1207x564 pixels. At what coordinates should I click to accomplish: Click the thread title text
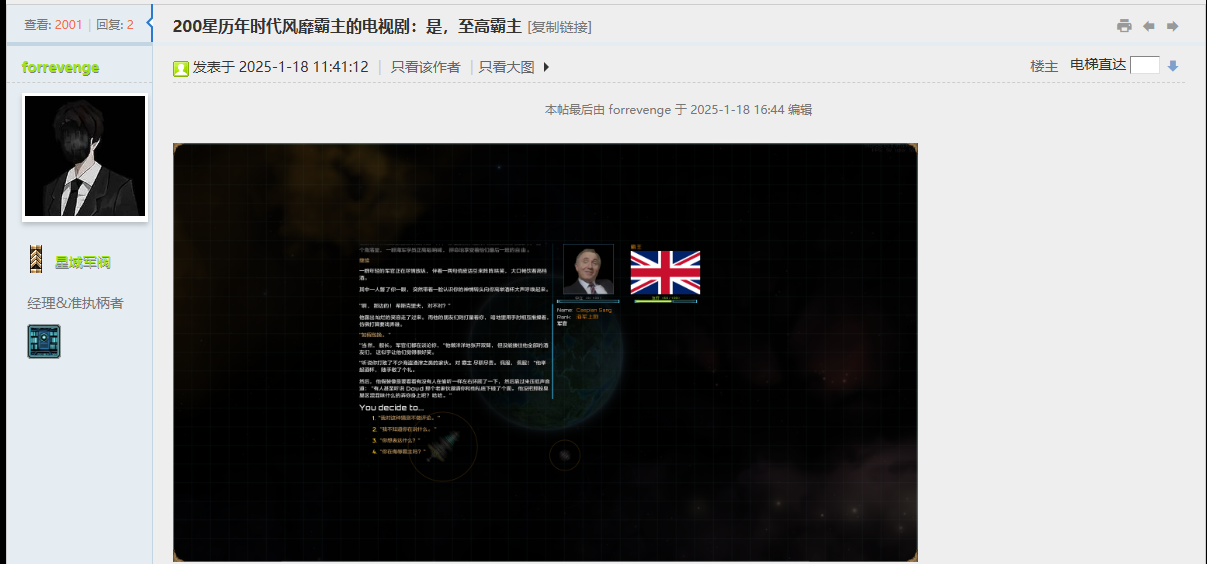(x=346, y=26)
